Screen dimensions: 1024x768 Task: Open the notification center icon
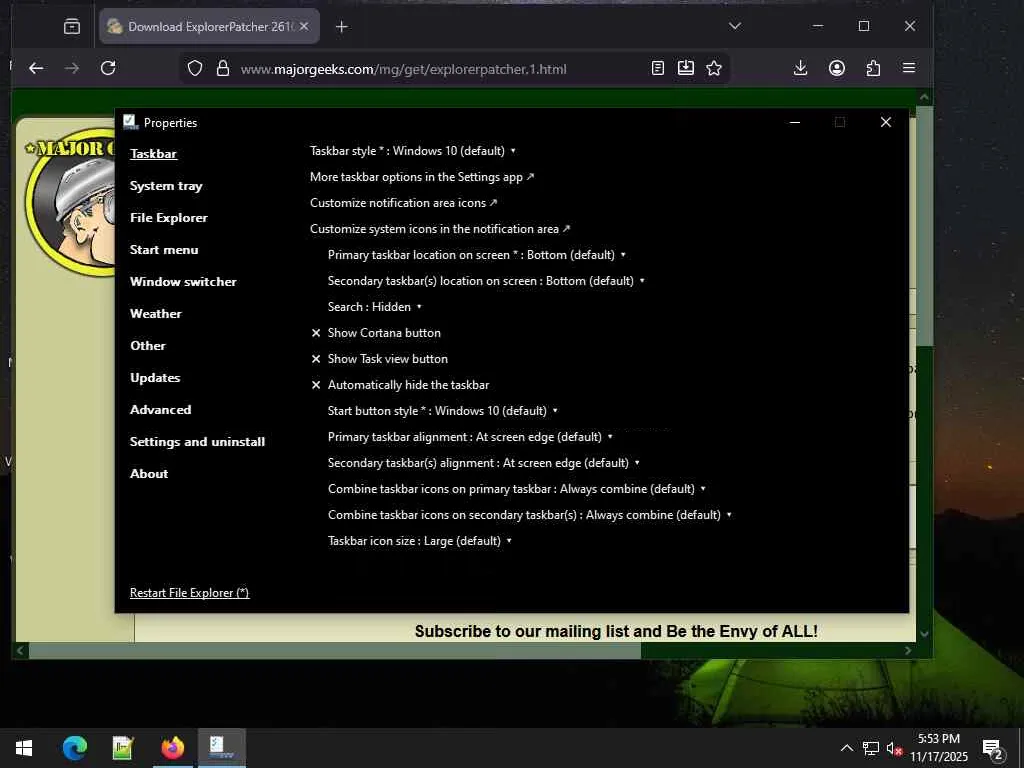tap(993, 749)
